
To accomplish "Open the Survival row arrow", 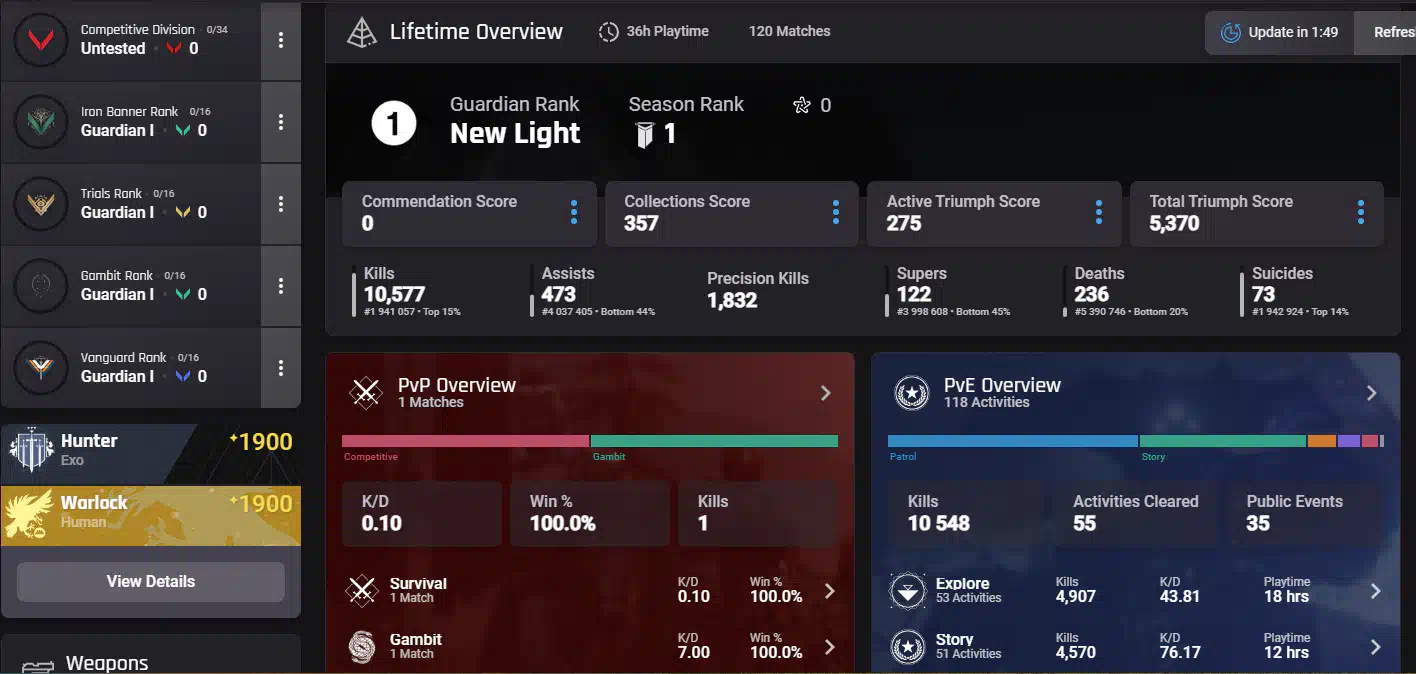I will [829, 591].
